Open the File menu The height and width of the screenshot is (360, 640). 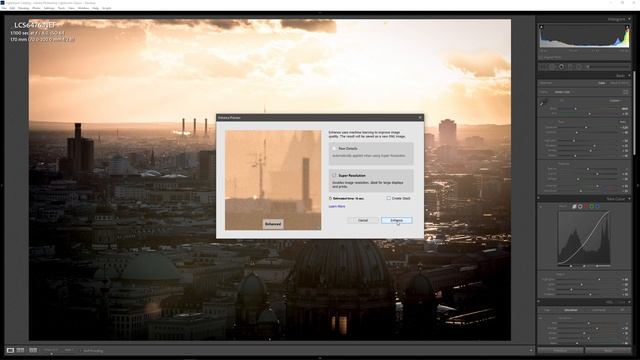click(4, 8)
